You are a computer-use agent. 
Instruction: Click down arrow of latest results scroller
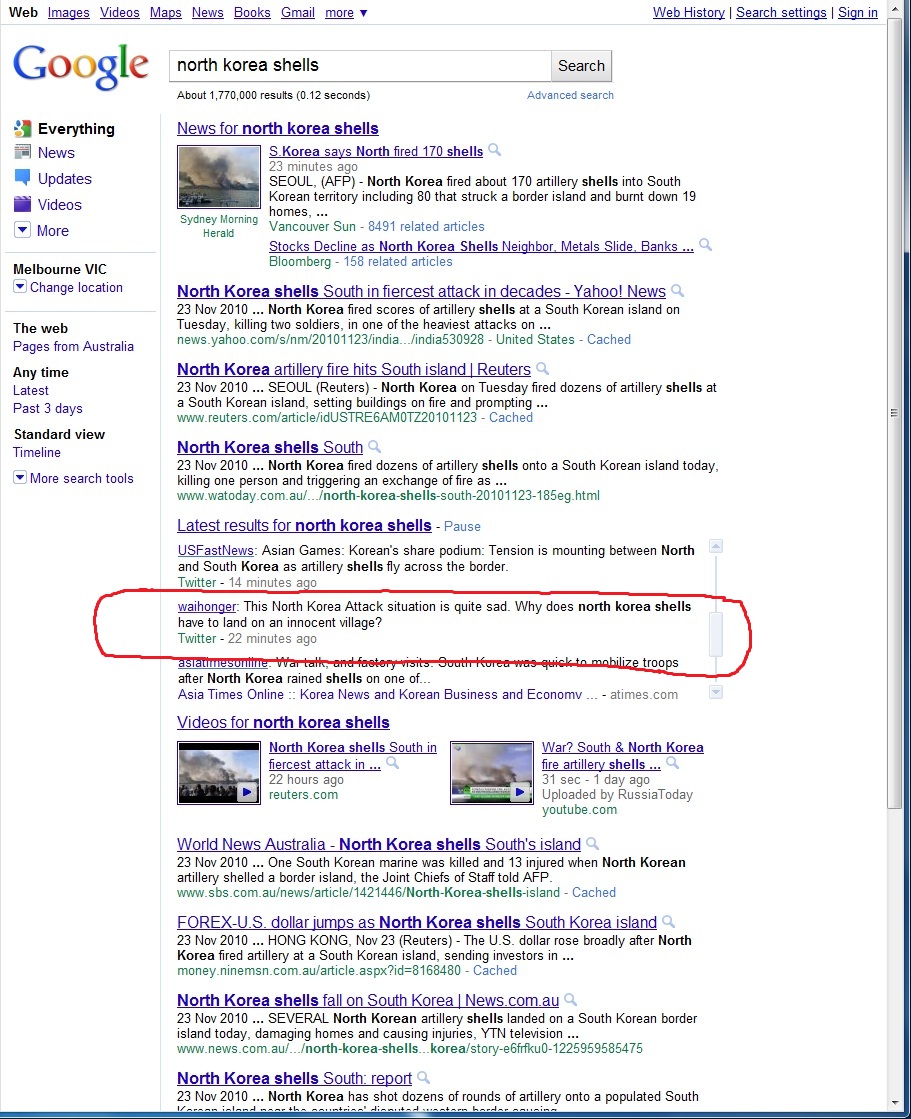click(x=716, y=692)
